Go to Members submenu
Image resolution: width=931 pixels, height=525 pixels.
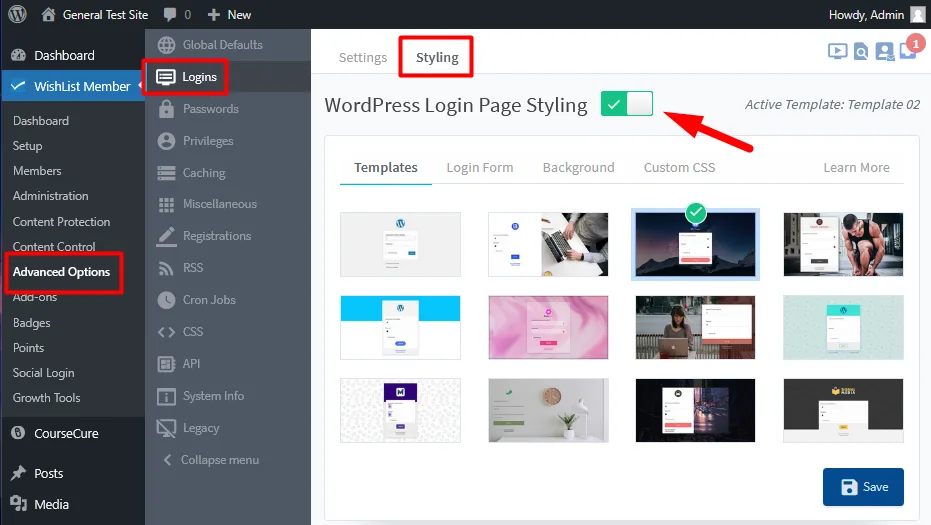pos(37,170)
